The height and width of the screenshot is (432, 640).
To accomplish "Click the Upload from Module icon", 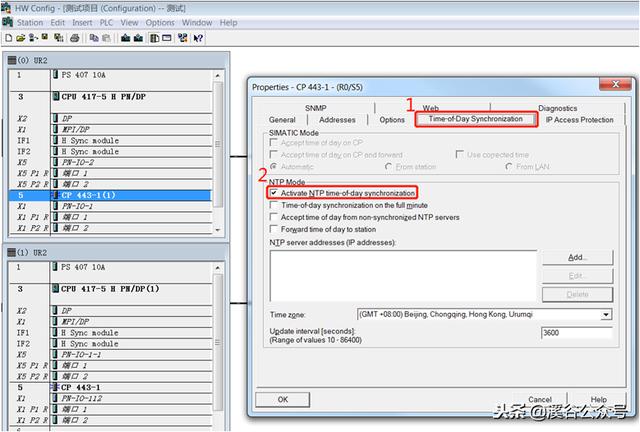I will 138,38.
